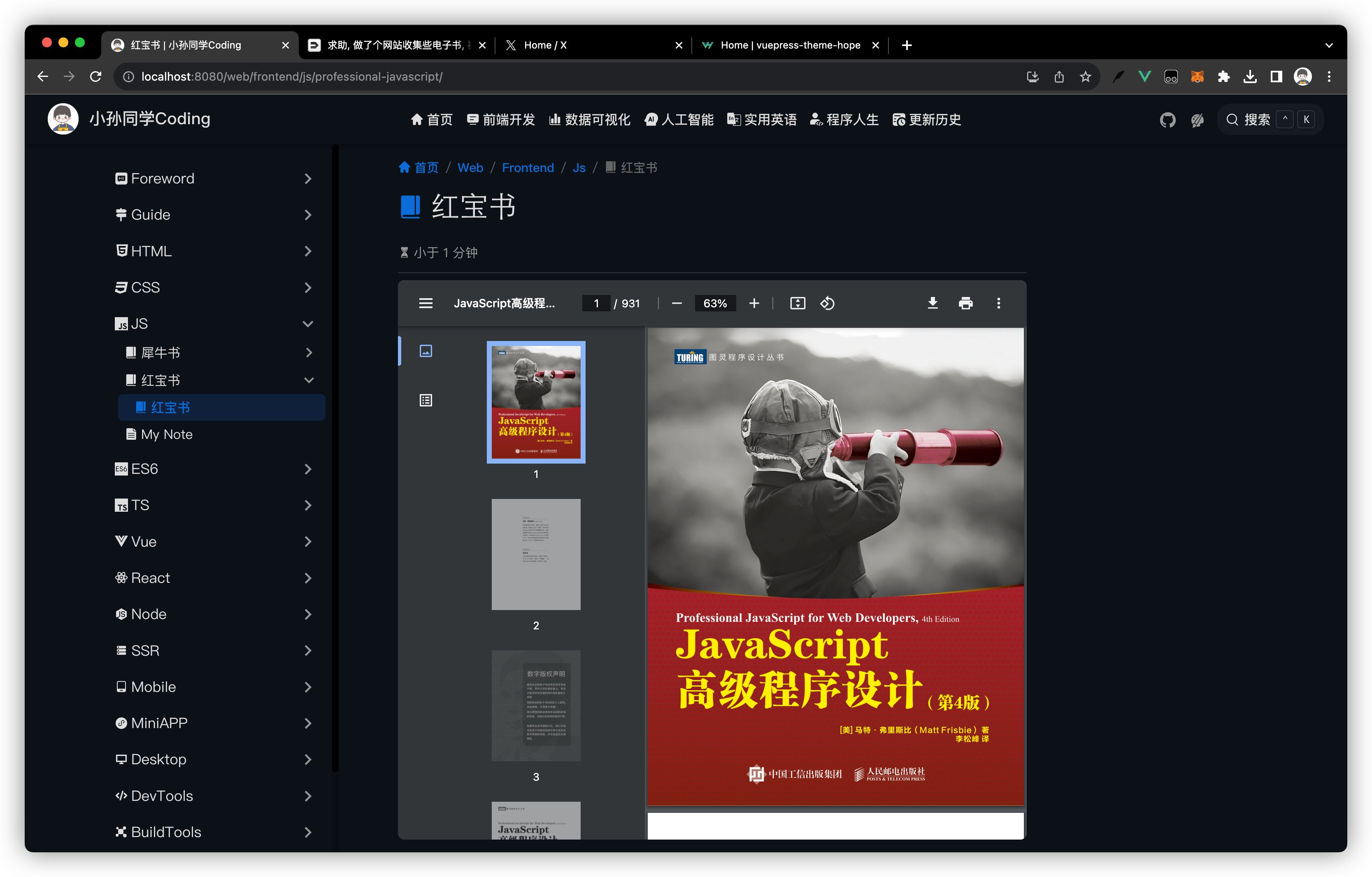Fit PDF page to width
The height and width of the screenshot is (877, 1372).
click(x=797, y=303)
